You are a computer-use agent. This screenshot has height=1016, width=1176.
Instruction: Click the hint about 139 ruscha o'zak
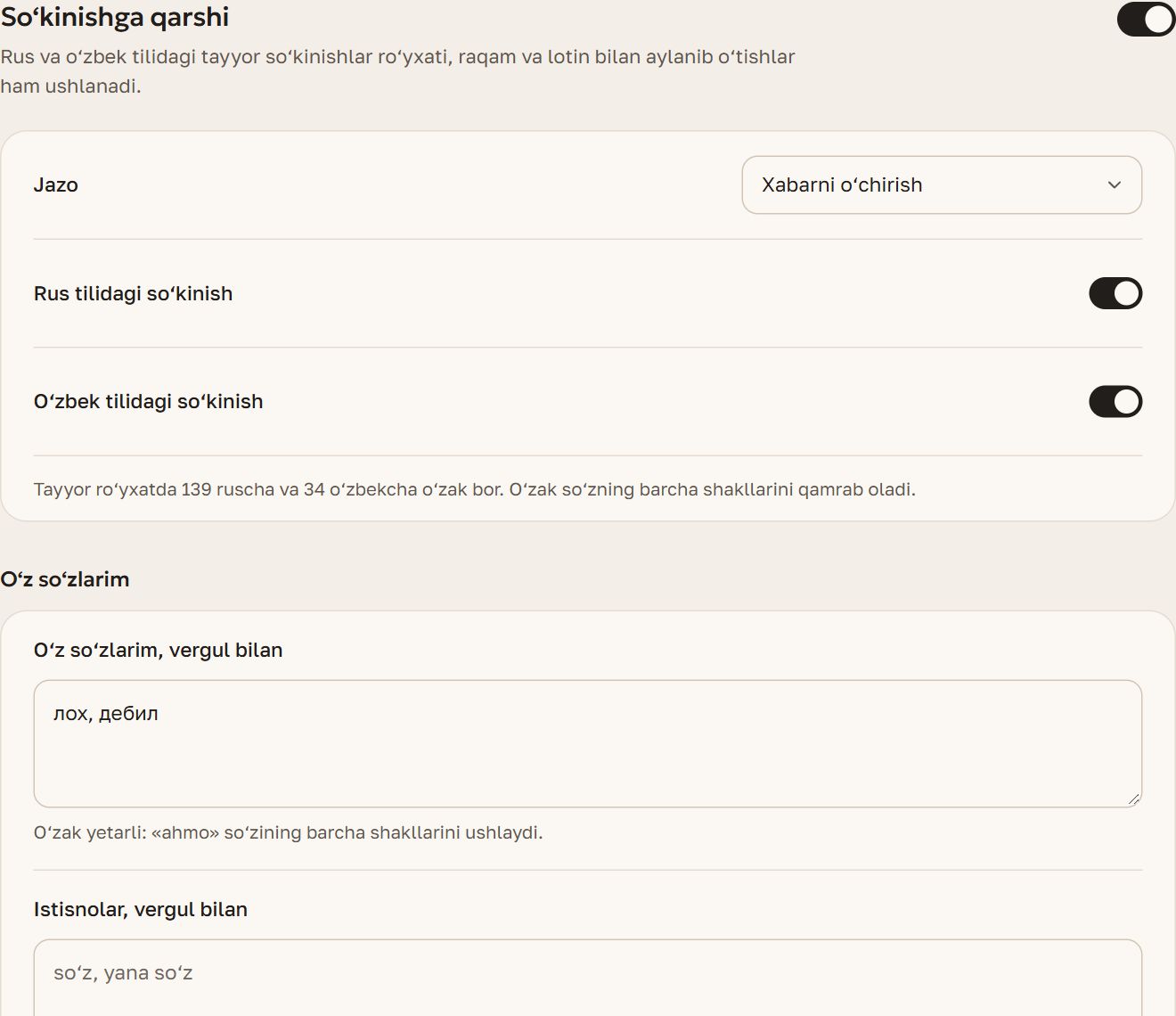pyautogui.click(x=475, y=489)
